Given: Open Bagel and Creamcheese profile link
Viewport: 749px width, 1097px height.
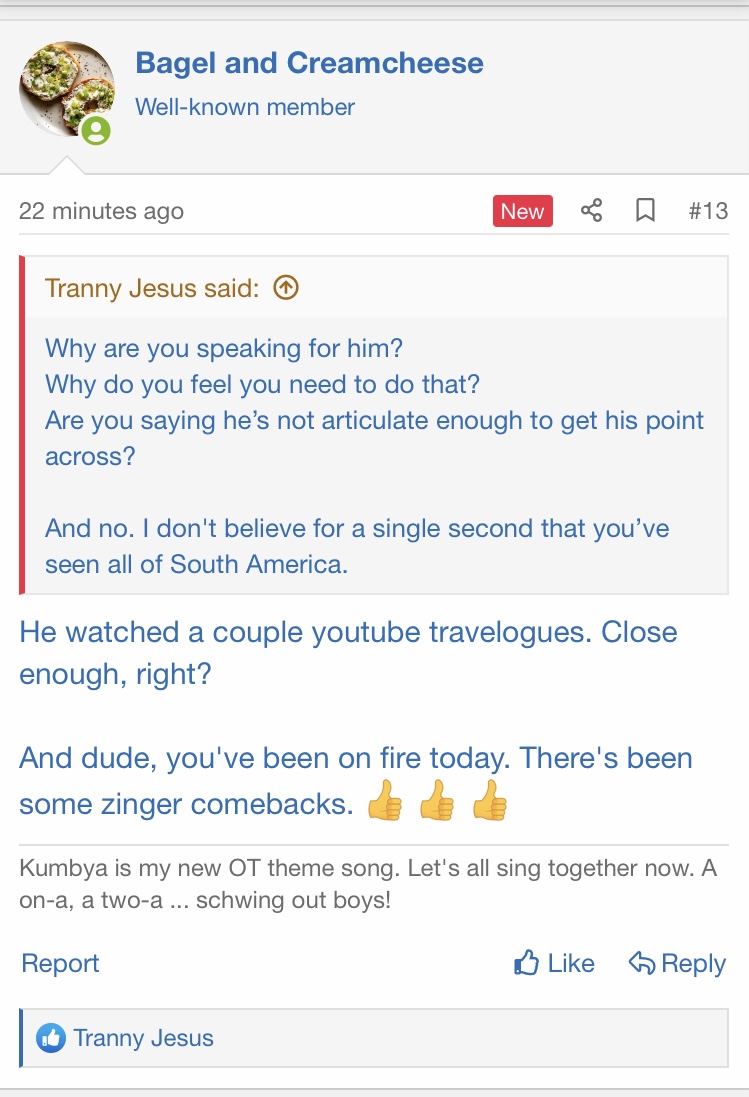Looking at the screenshot, I should pyautogui.click(x=309, y=63).
